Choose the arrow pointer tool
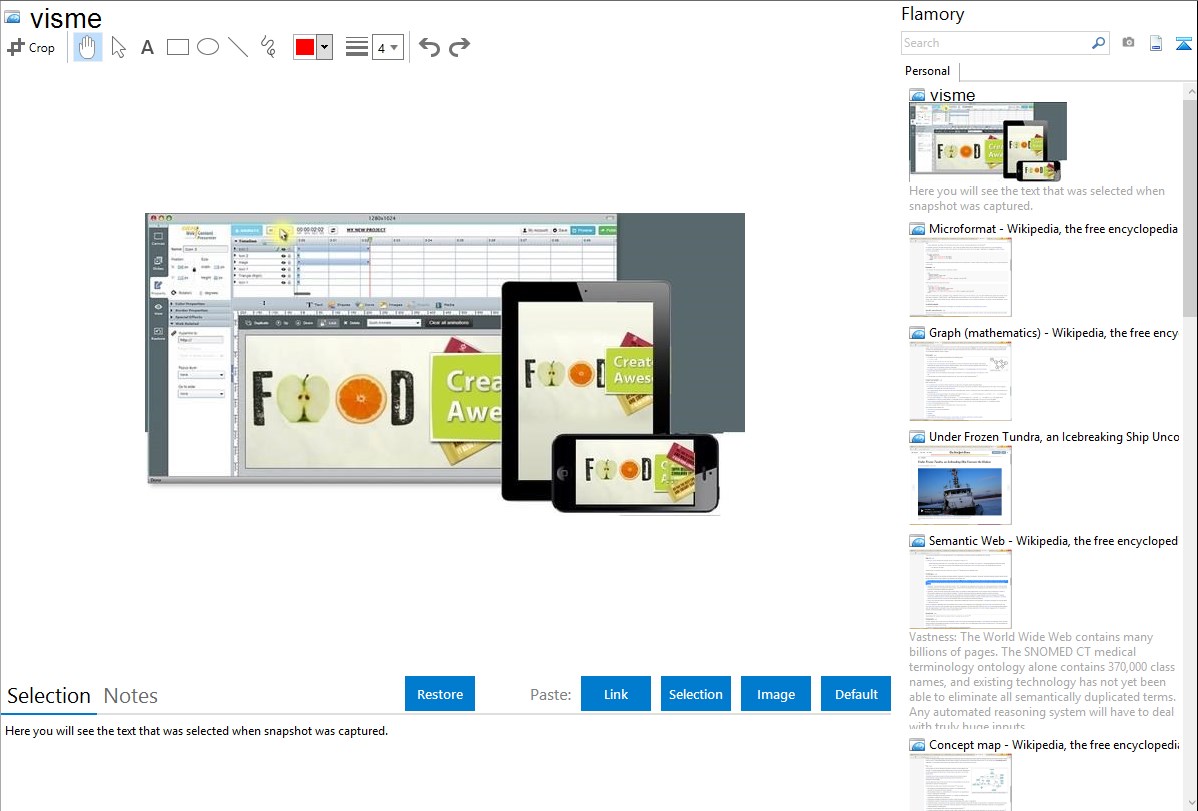This screenshot has width=1198, height=811. click(118, 47)
